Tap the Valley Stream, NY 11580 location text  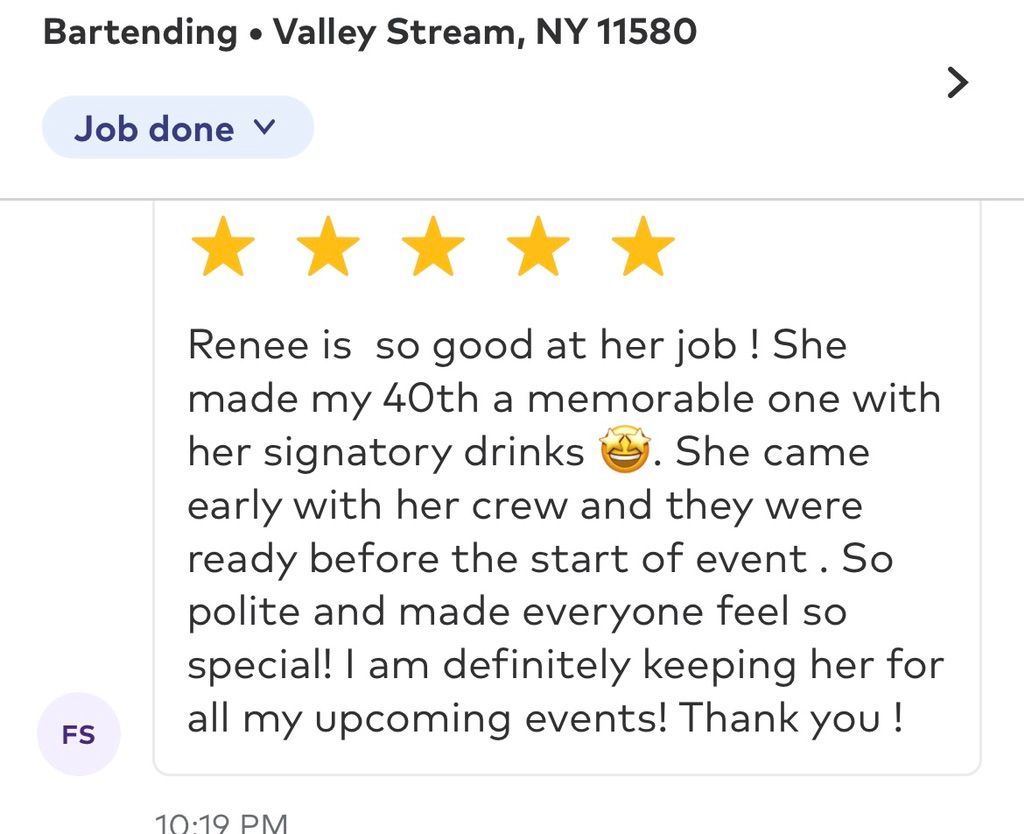point(485,33)
